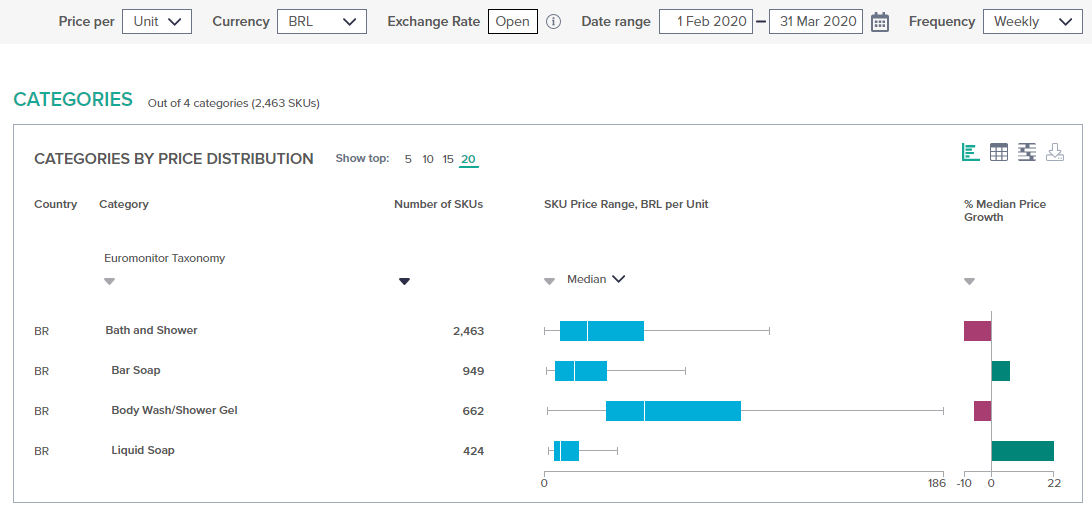Open the box plot comparison view icon
The height and width of the screenshot is (511, 1092).
[1027, 152]
